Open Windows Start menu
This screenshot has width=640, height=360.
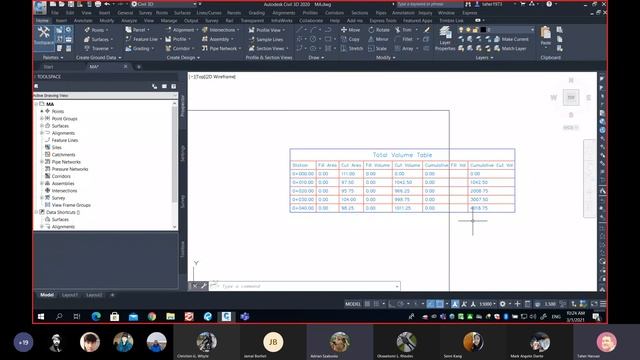[41, 316]
